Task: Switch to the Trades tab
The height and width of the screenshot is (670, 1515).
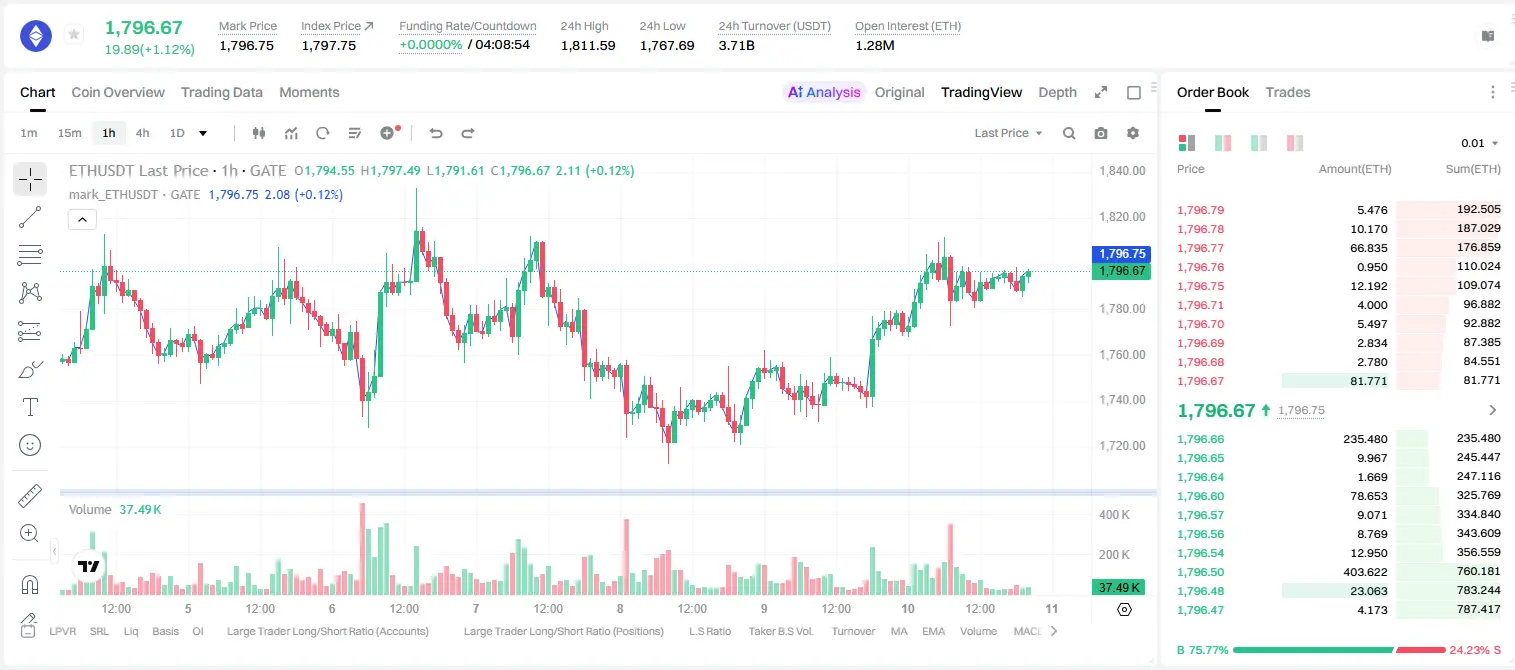Action: [1288, 92]
